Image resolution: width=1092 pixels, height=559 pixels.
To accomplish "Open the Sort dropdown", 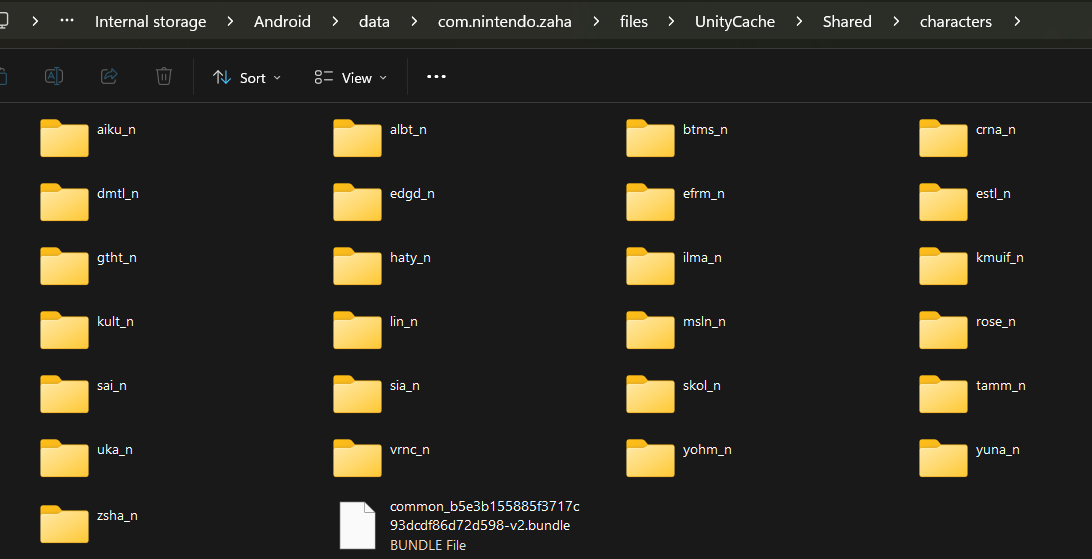I will [x=247, y=77].
